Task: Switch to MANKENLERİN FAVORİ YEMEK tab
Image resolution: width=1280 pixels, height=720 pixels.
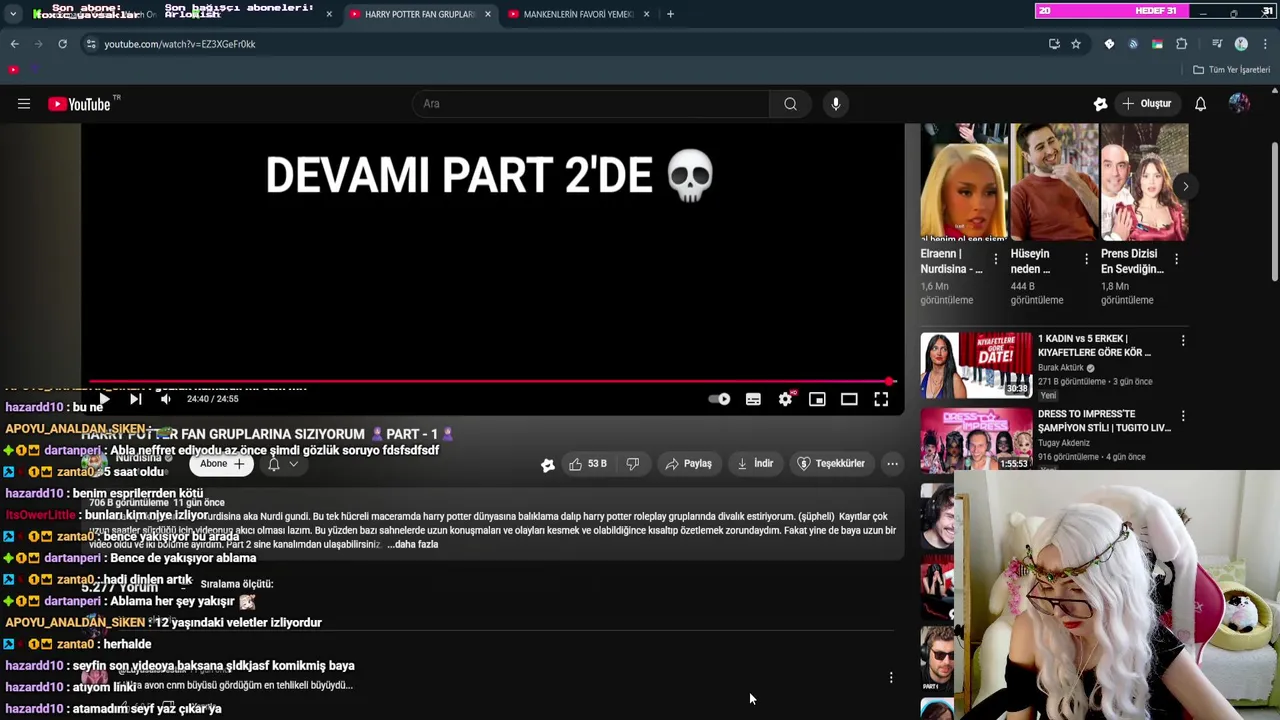Action: pos(578,14)
